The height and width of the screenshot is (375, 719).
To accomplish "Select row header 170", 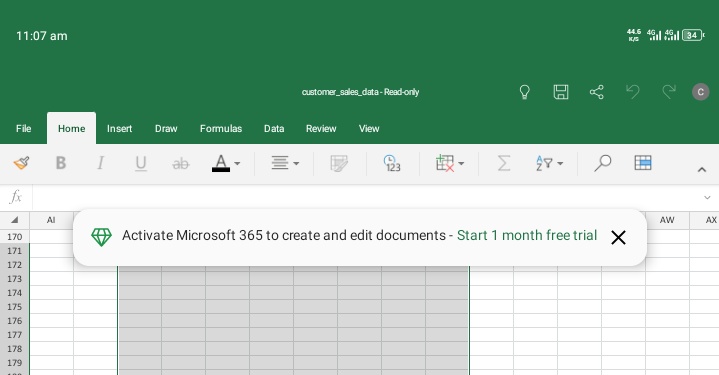I will coord(15,237).
